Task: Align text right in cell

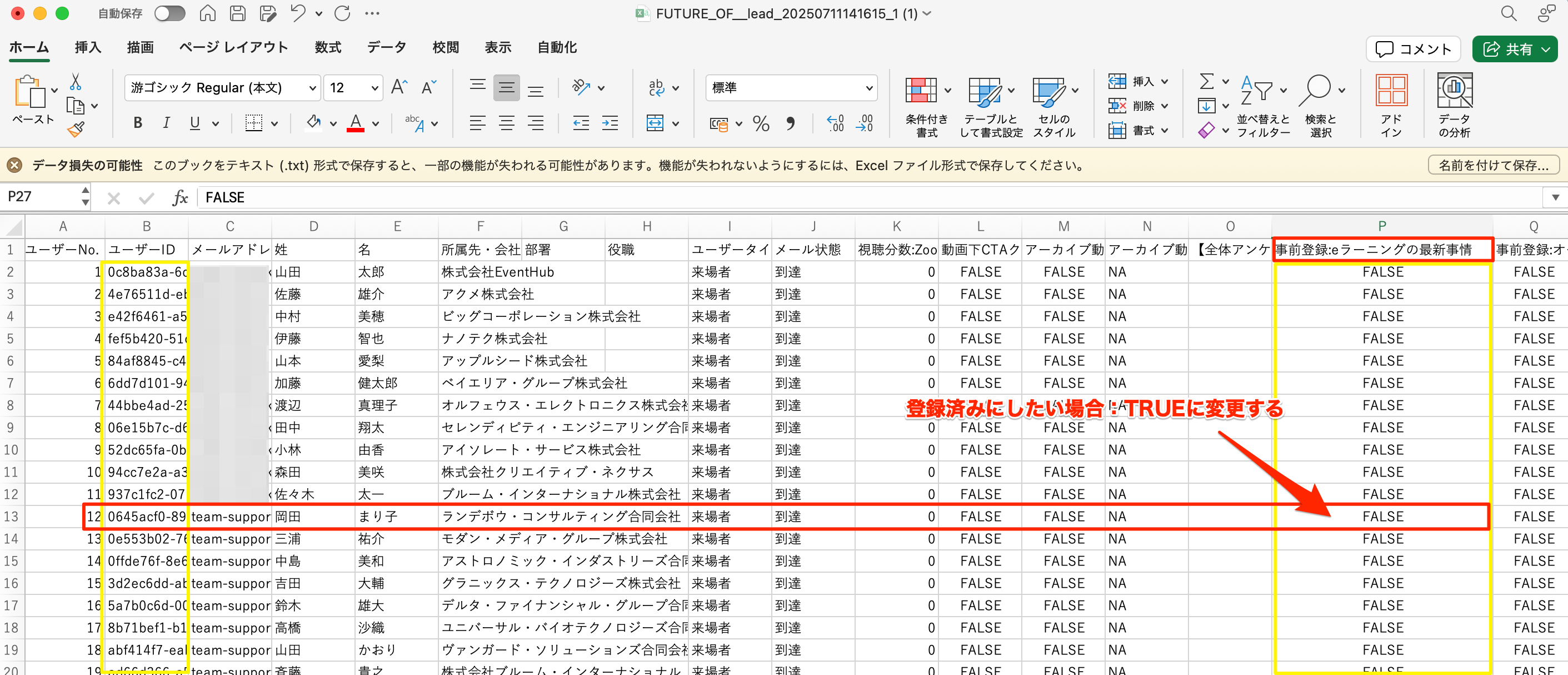Action: pyautogui.click(x=536, y=123)
